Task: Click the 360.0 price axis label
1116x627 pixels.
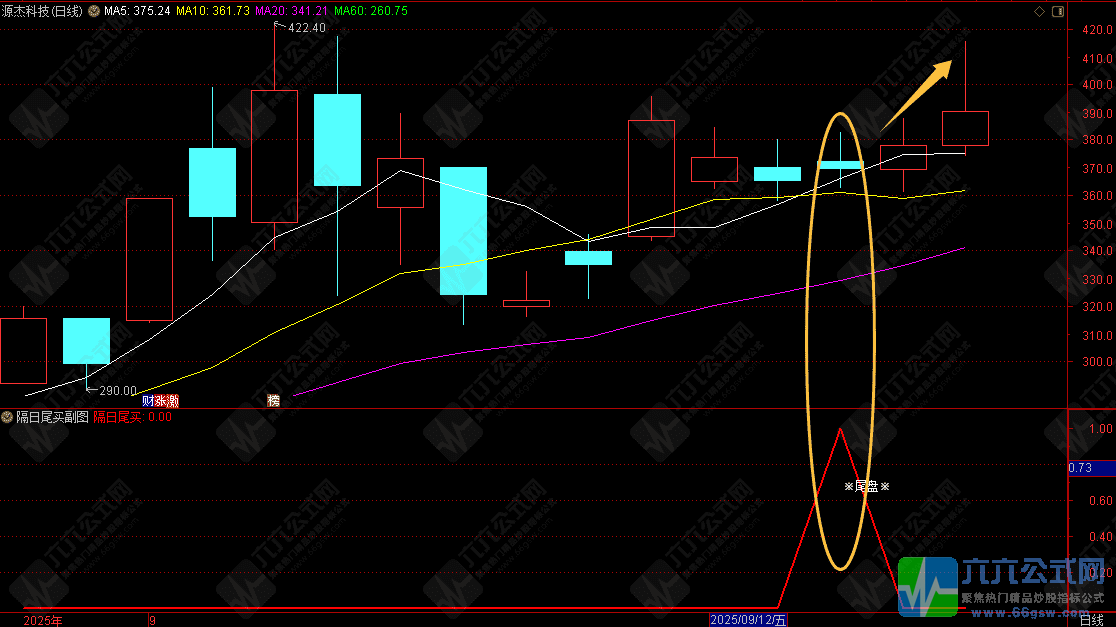Action: (x=1097, y=196)
